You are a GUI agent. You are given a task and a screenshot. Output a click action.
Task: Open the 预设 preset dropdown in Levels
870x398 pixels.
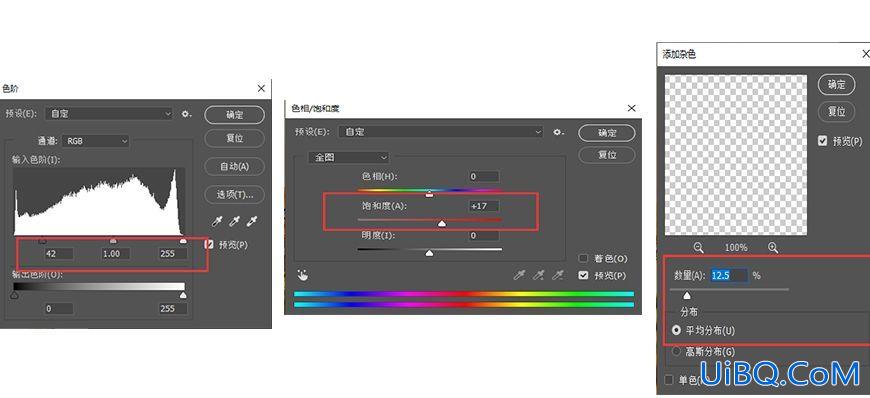[x=109, y=114]
